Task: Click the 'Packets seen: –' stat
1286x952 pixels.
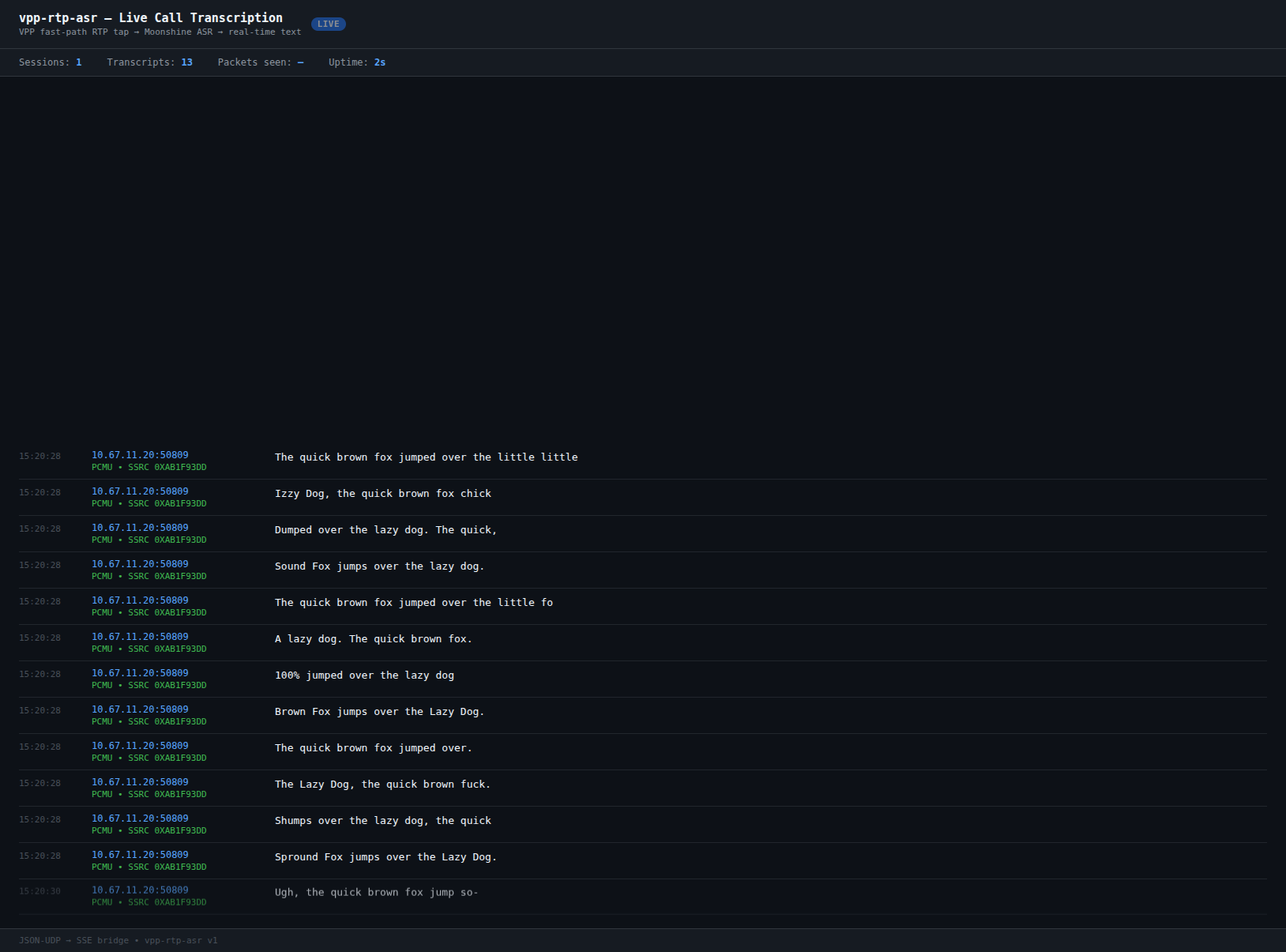Action: (x=261, y=62)
